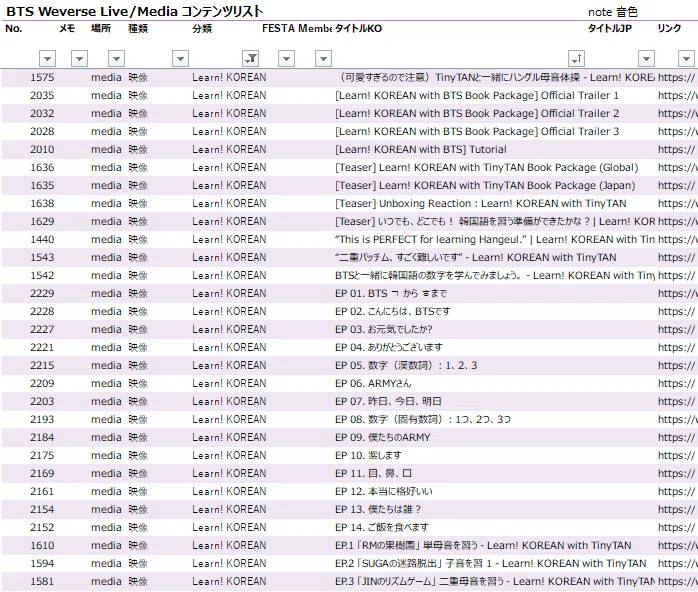
Task: Select cell with number 2032
Action: (x=42, y=114)
